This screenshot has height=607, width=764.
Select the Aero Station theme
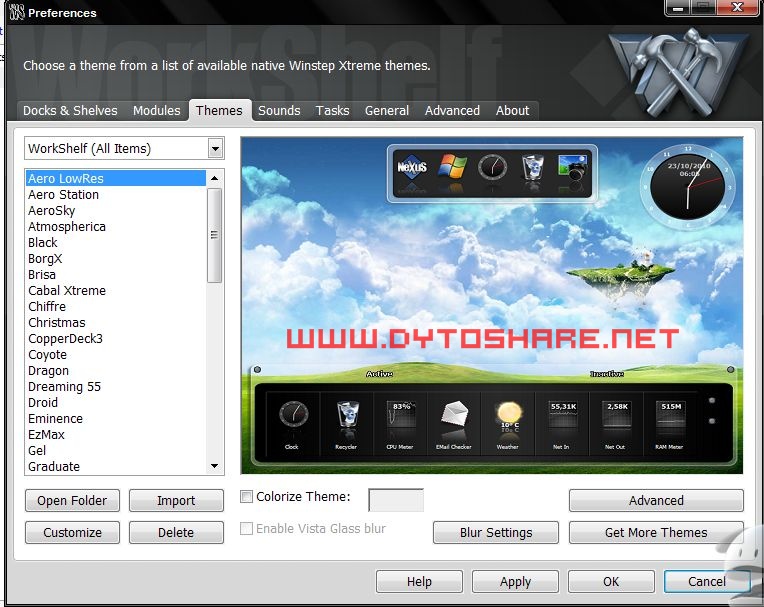click(x=116, y=194)
